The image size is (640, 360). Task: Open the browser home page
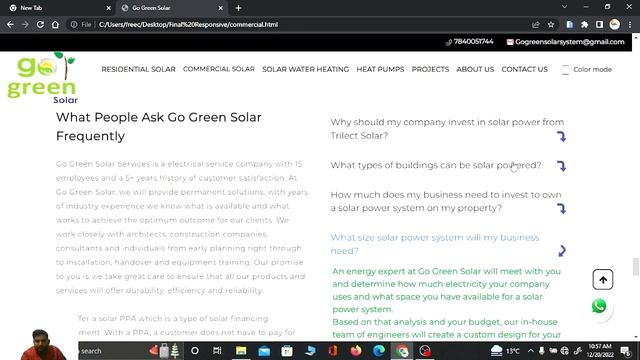(55, 24)
